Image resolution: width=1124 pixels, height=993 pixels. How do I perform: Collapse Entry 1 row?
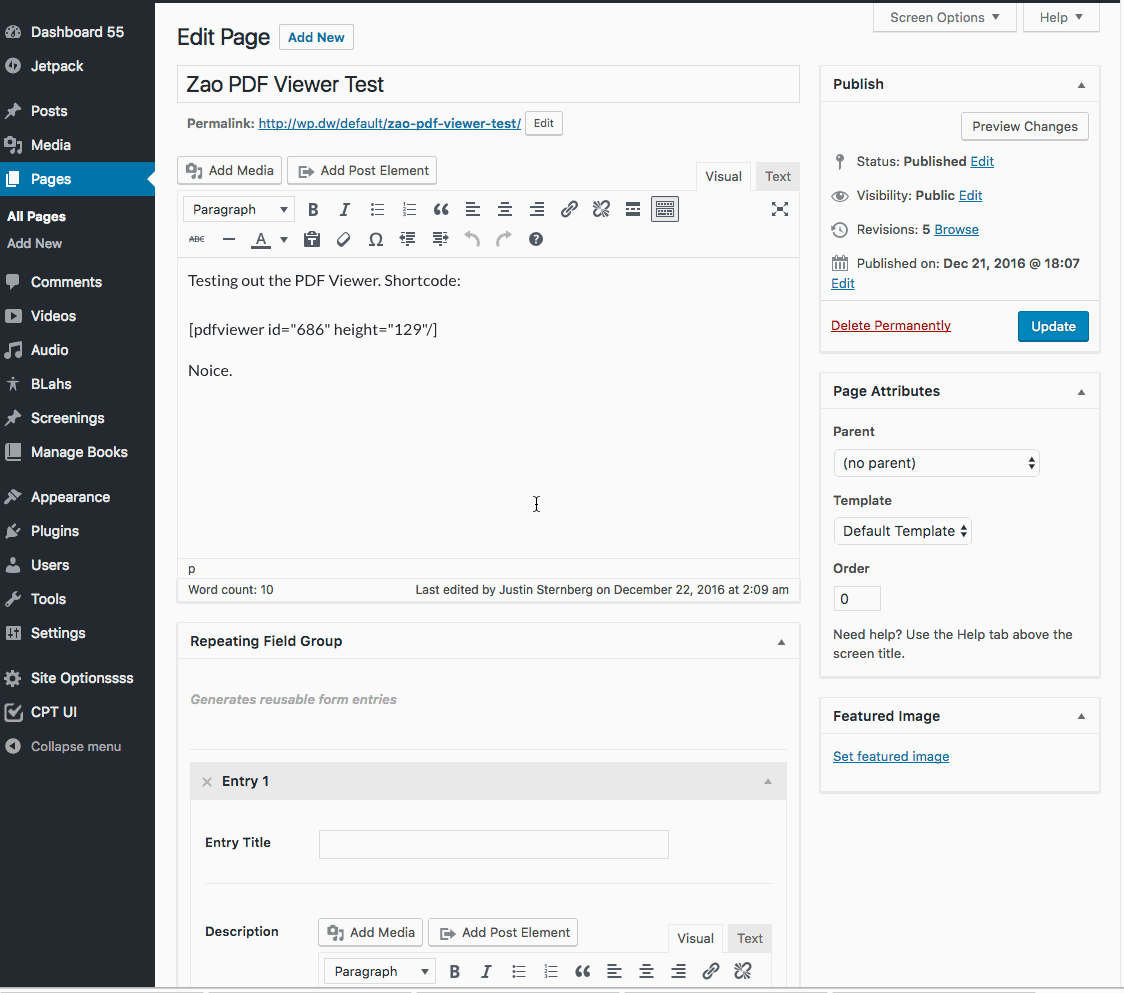point(768,781)
